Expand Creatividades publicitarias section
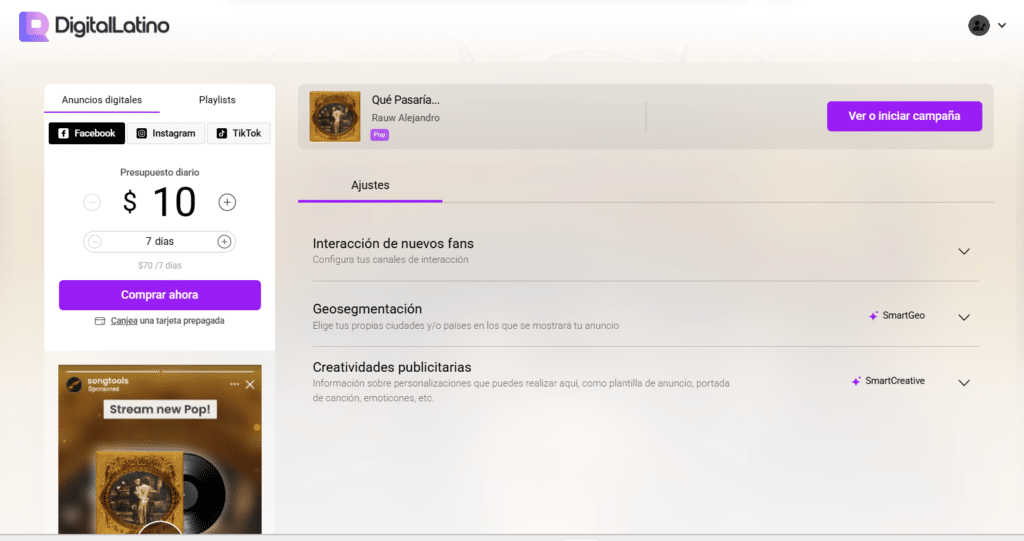 coord(963,382)
